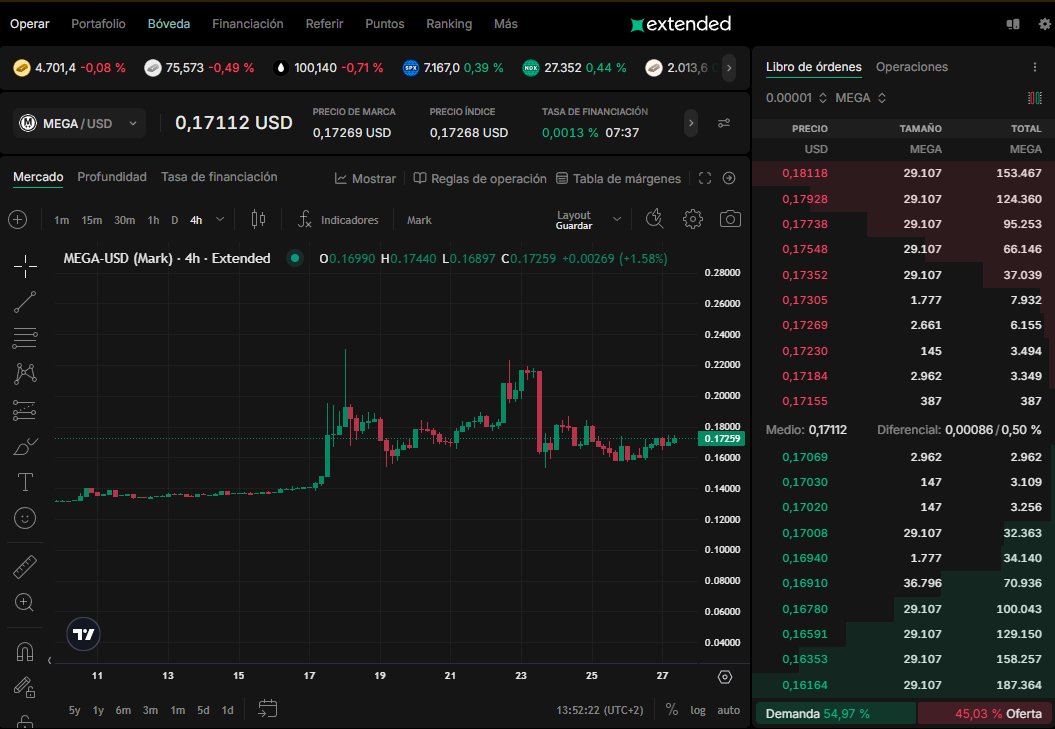Open Tabla de márgenes
This screenshot has height=729, width=1055.
[x=618, y=179]
